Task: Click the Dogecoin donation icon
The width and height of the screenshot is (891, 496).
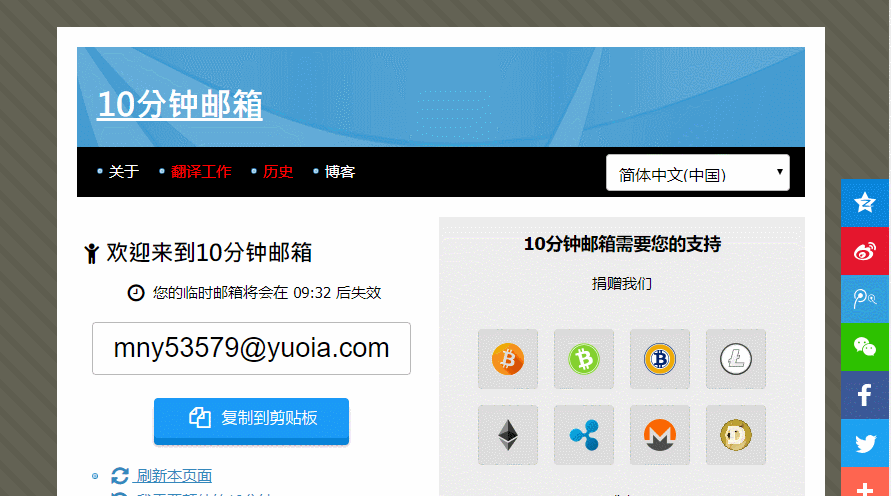Action: [x=736, y=435]
